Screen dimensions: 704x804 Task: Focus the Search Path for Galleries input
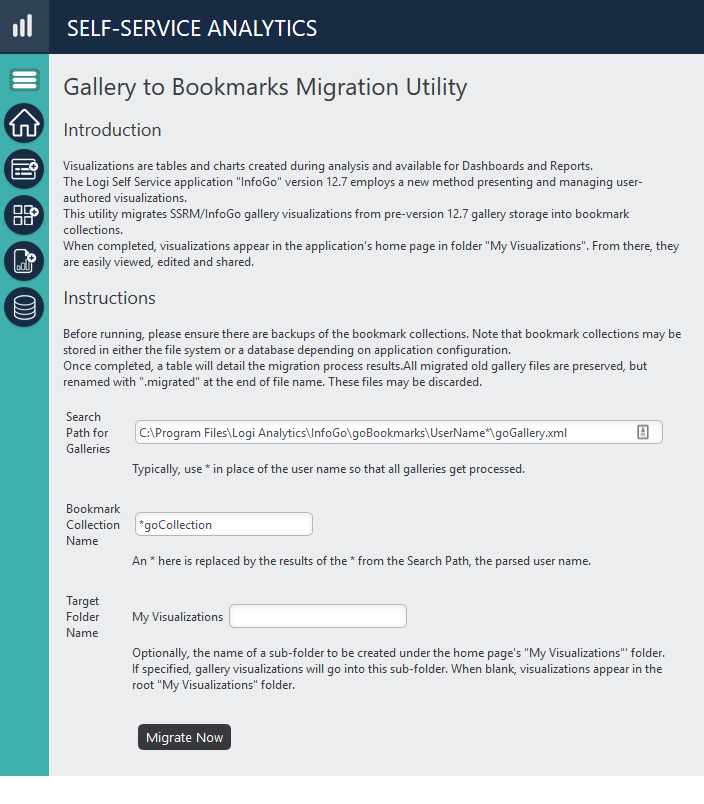click(398, 432)
